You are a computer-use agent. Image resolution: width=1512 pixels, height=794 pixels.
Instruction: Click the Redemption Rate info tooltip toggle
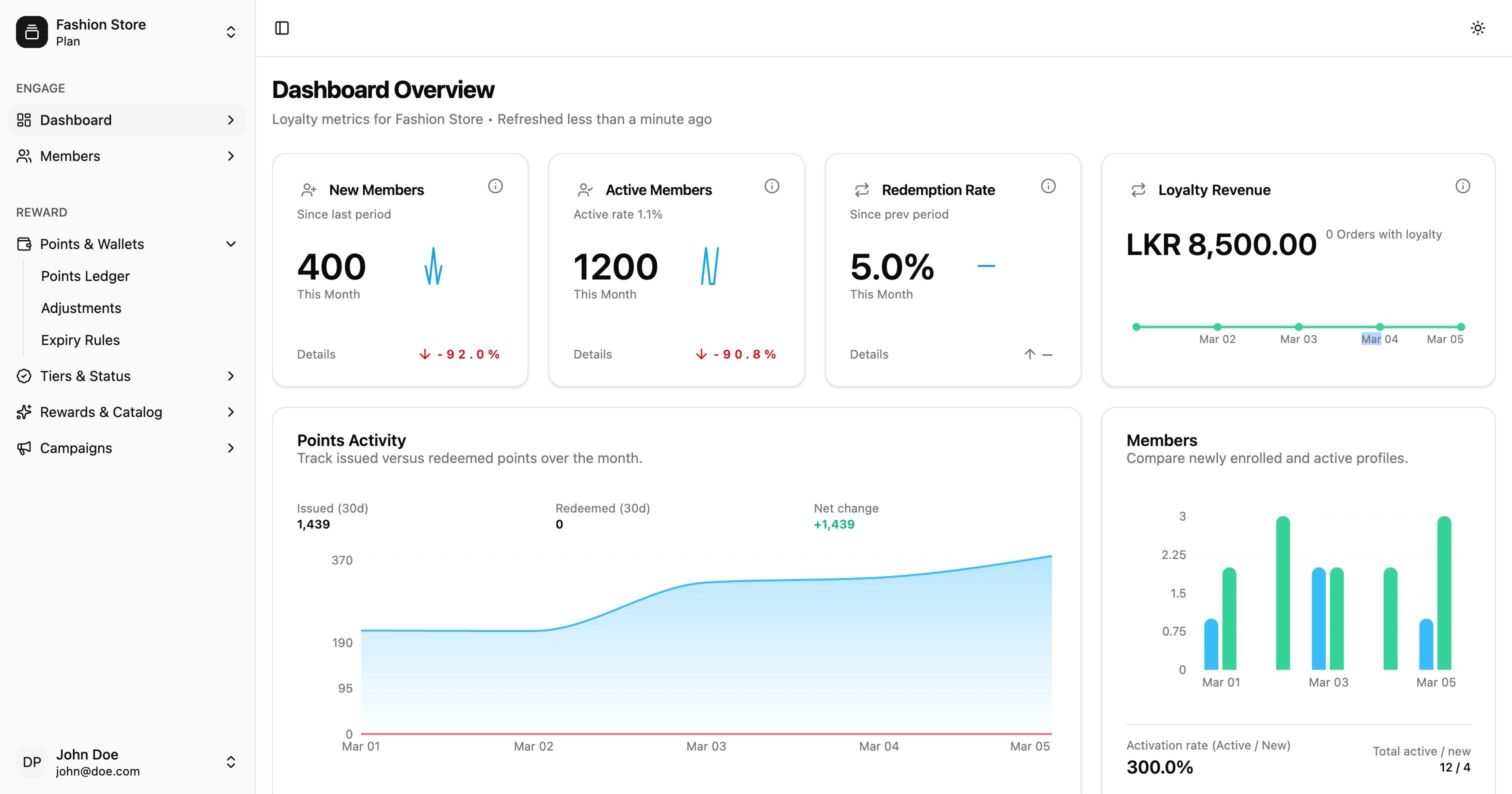[x=1048, y=186]
